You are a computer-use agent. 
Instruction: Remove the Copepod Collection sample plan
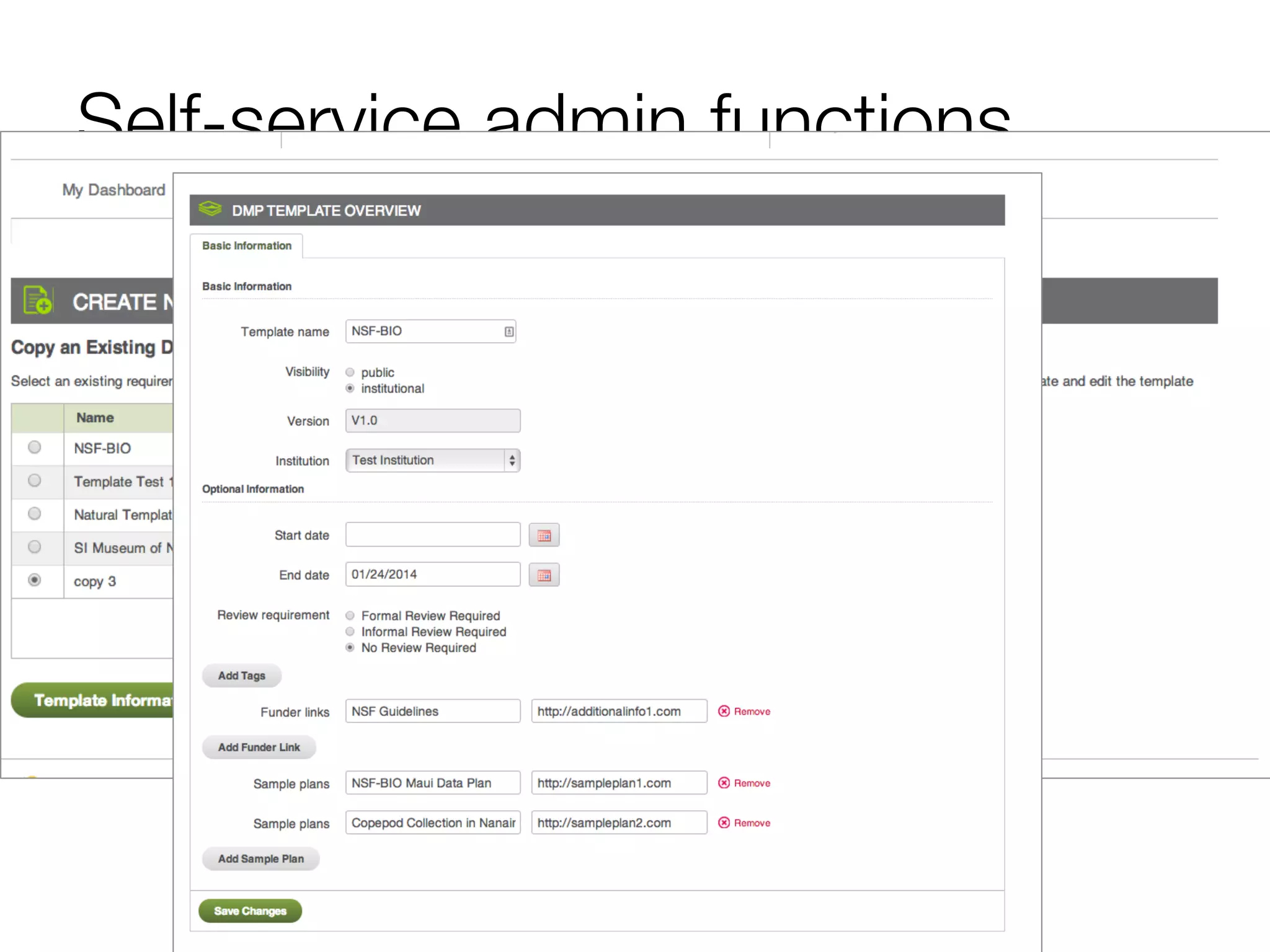(744, 823)
